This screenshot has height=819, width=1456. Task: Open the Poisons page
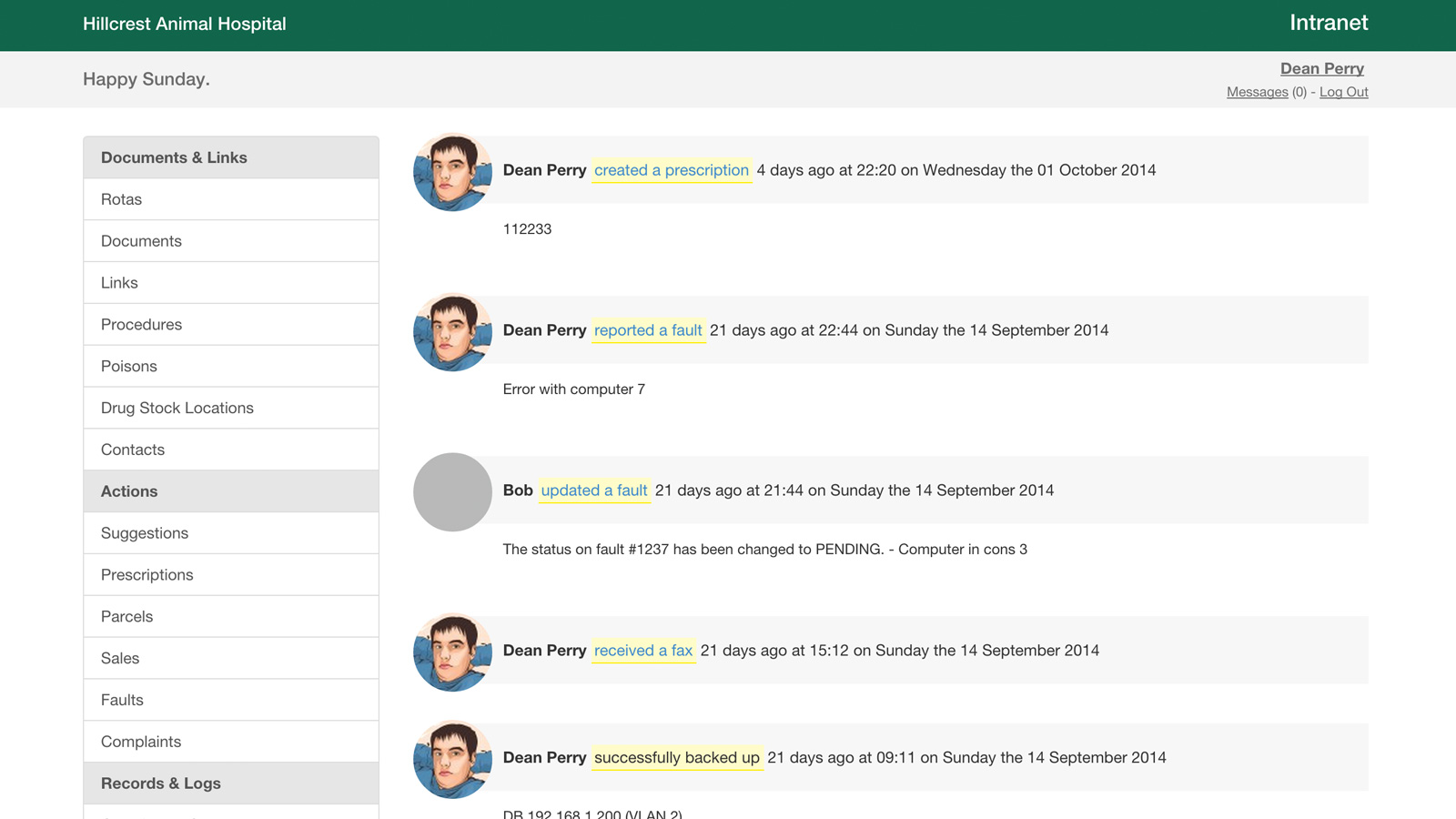tap(231, 367)
